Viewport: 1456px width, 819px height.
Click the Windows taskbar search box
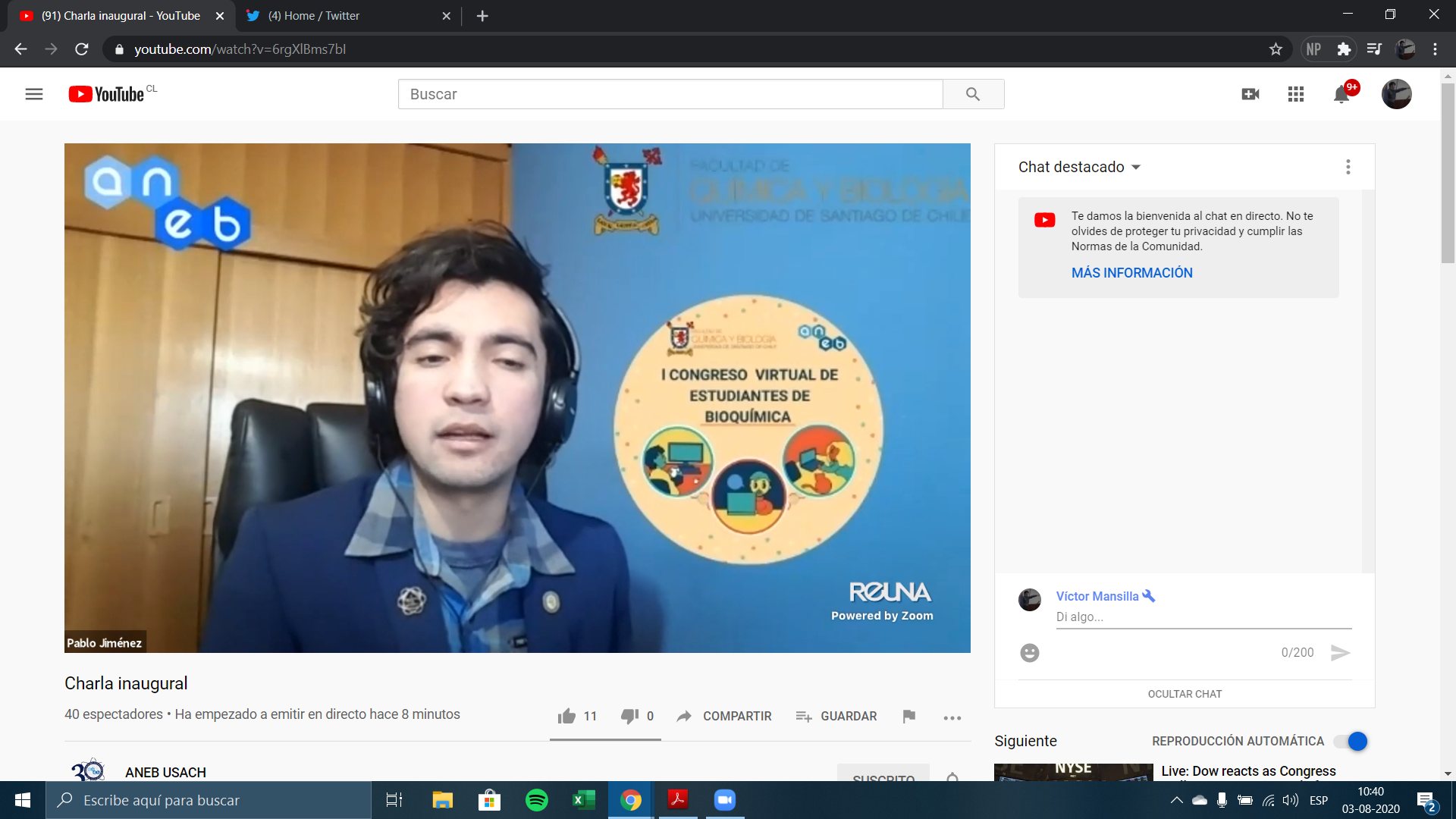click(209, 800)
